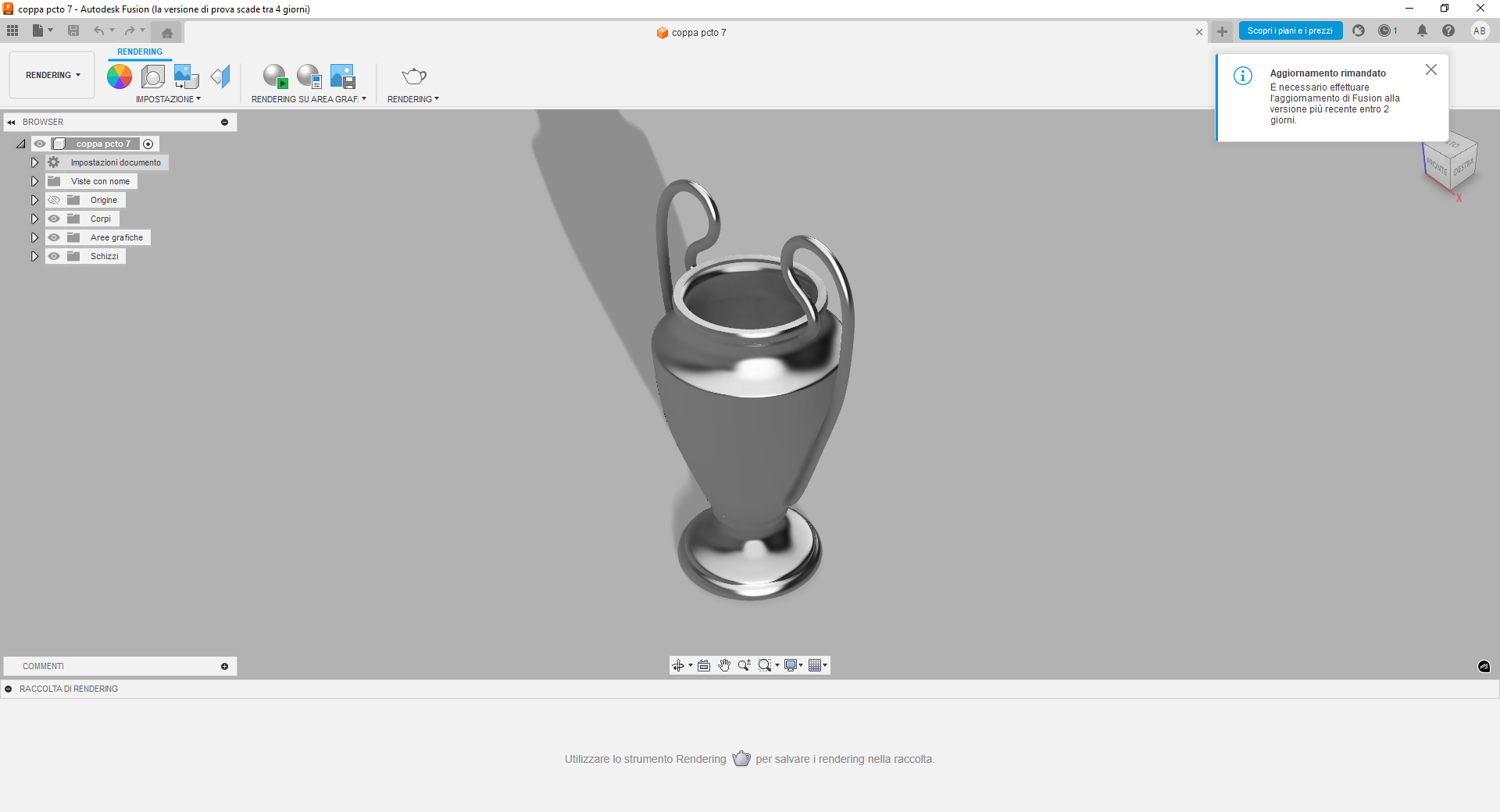The height and width of the screenshot is (812, 1500).
Task: Click the texture map controls icon
Action: click(185, 76)
